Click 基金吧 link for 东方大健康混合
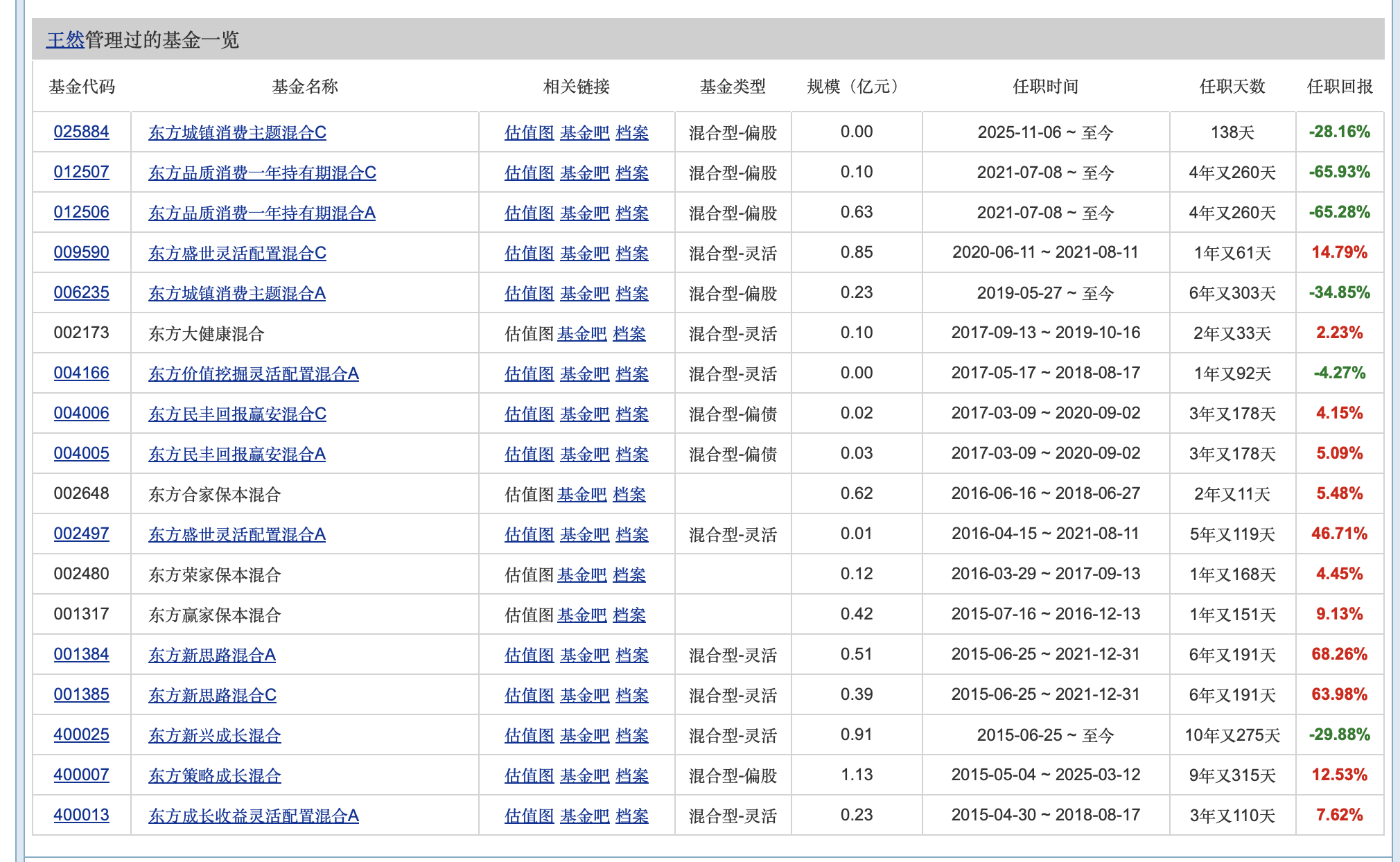1400x862 pixels. tap(581, 333)
